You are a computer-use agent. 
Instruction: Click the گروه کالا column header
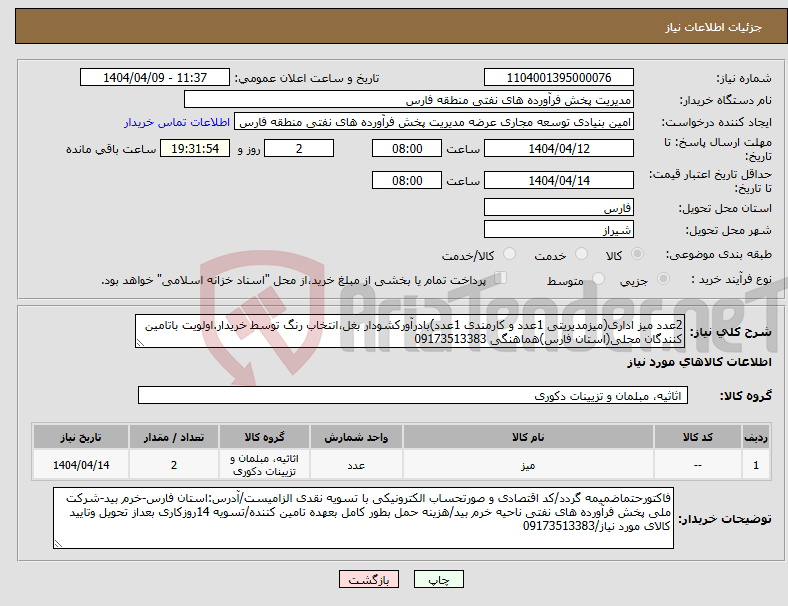click(x=264, y=437)
